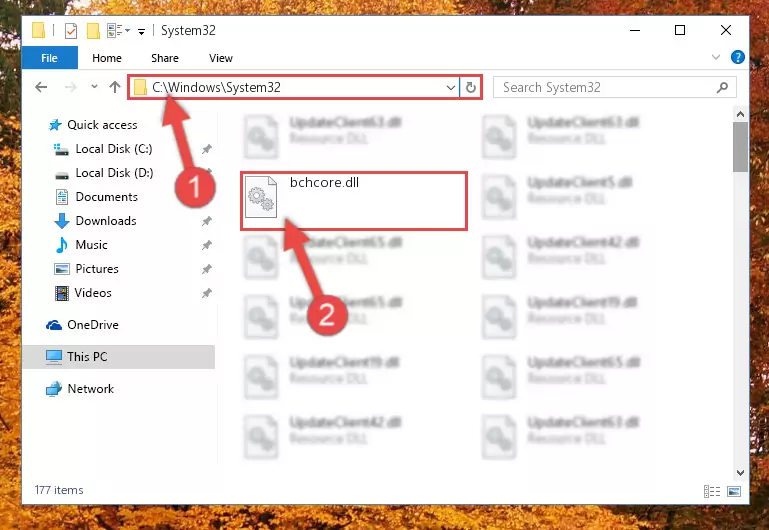The image size is (769, 530).
Task: Switch to the Share ribbon tab
Action: click(165, 58)
